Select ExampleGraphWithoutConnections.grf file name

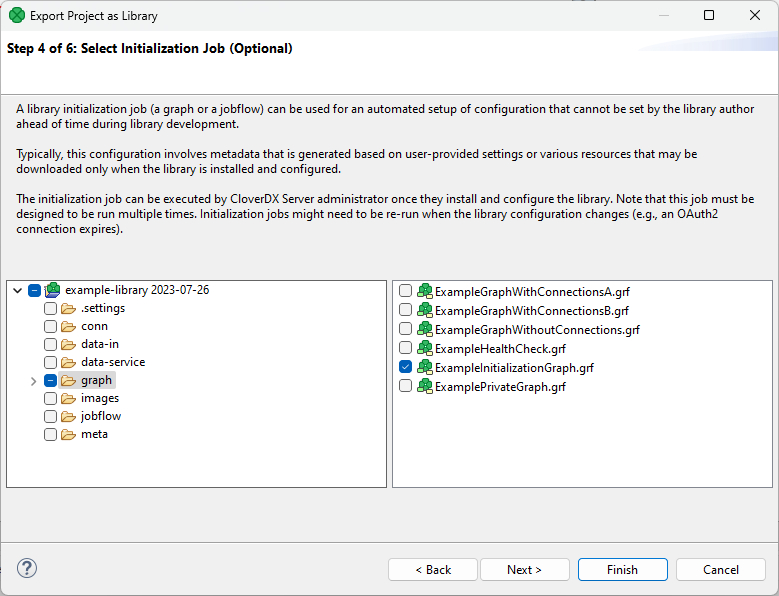click(537, 329)
